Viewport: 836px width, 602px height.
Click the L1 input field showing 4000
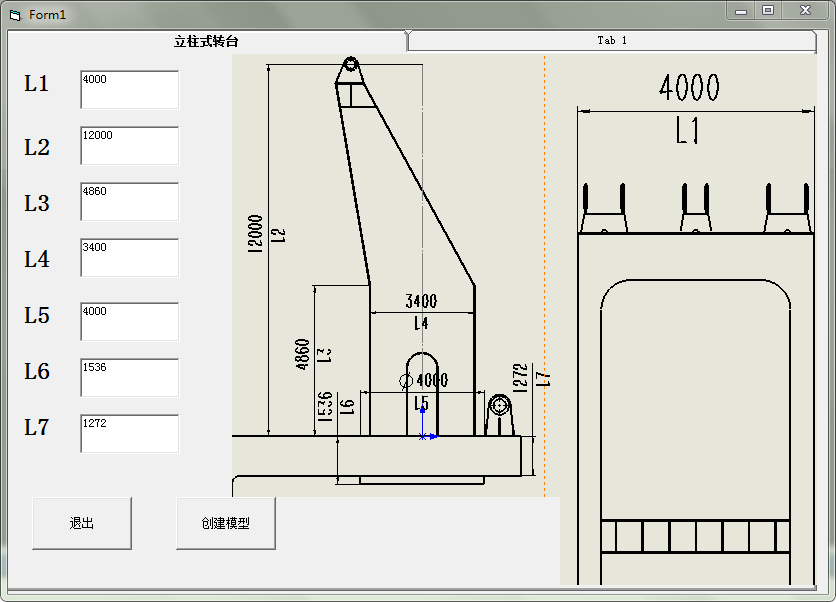click(129, 90)
